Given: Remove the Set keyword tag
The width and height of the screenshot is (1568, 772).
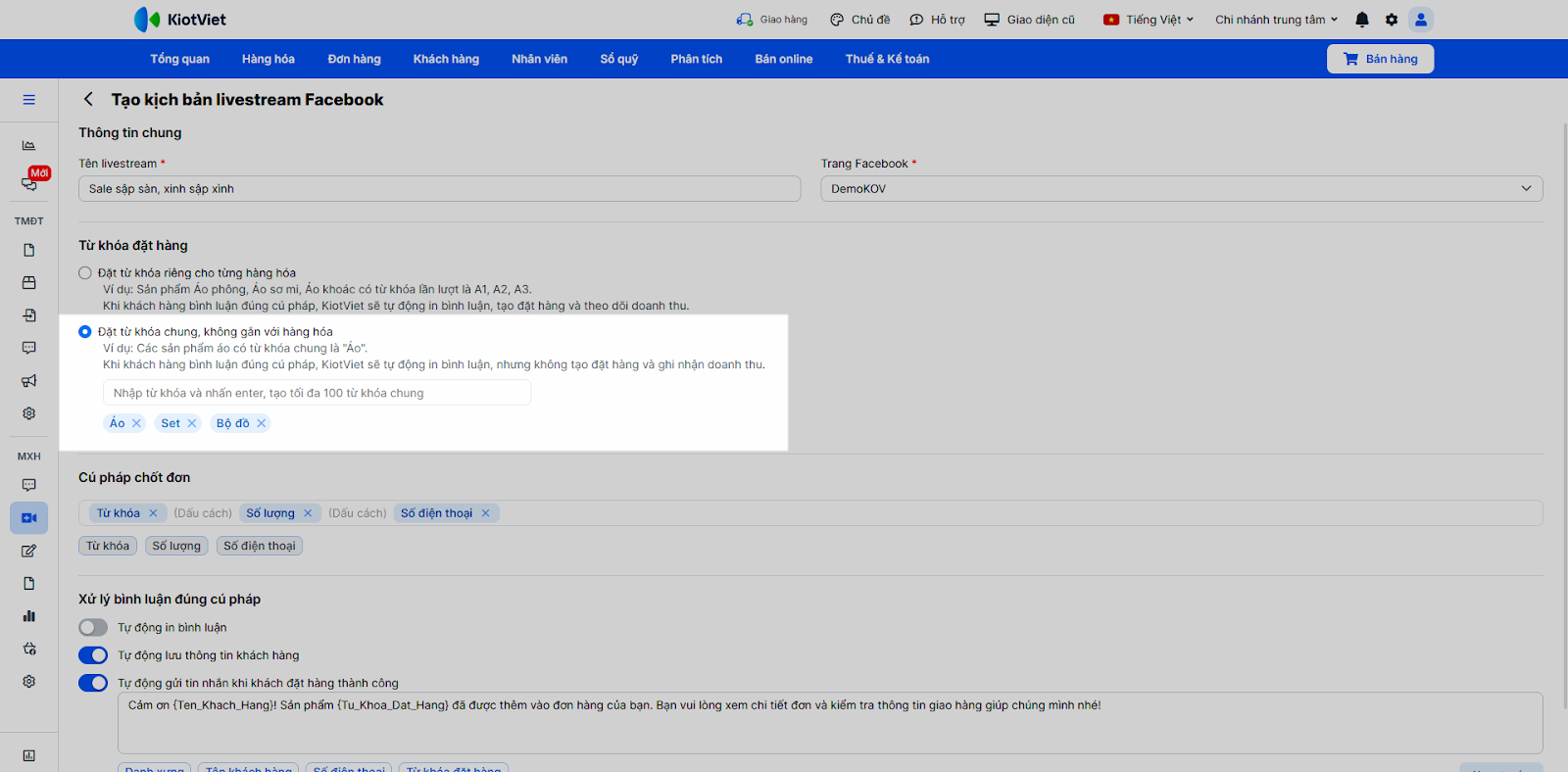Looking at the screenshot, I should (x=192, y=423).
